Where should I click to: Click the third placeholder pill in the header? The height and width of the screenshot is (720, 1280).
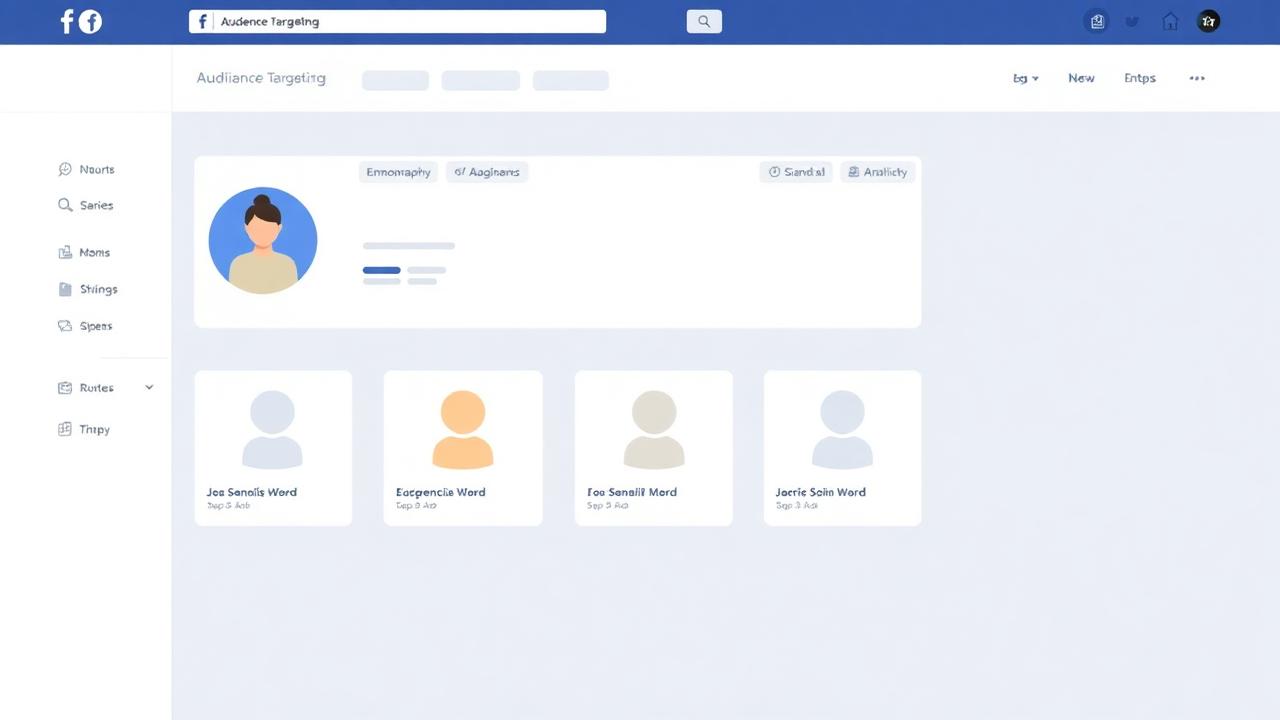coord(571,80)
